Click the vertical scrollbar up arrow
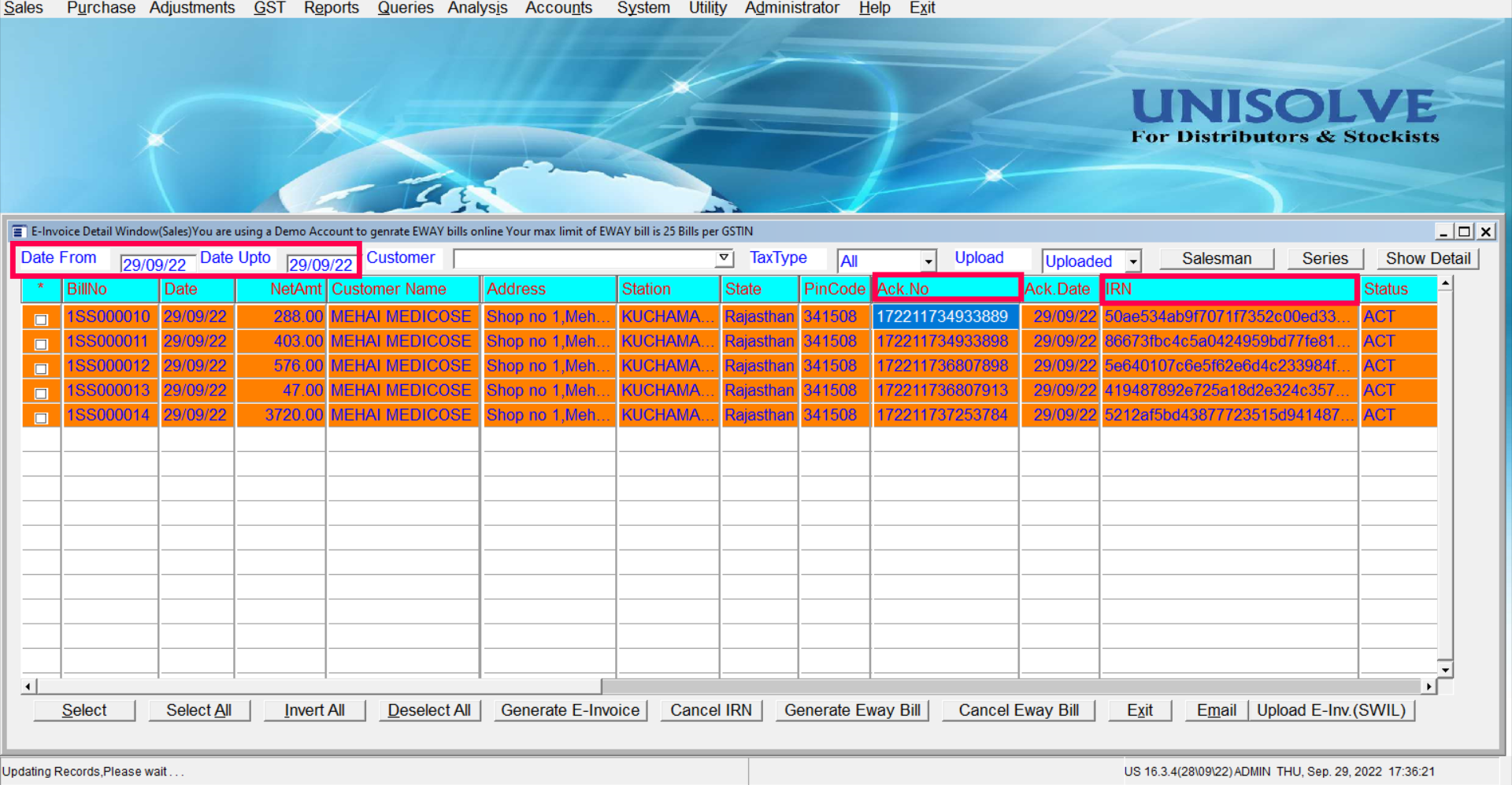The width and height of the screenshot is (1512, 785). 1445,283
